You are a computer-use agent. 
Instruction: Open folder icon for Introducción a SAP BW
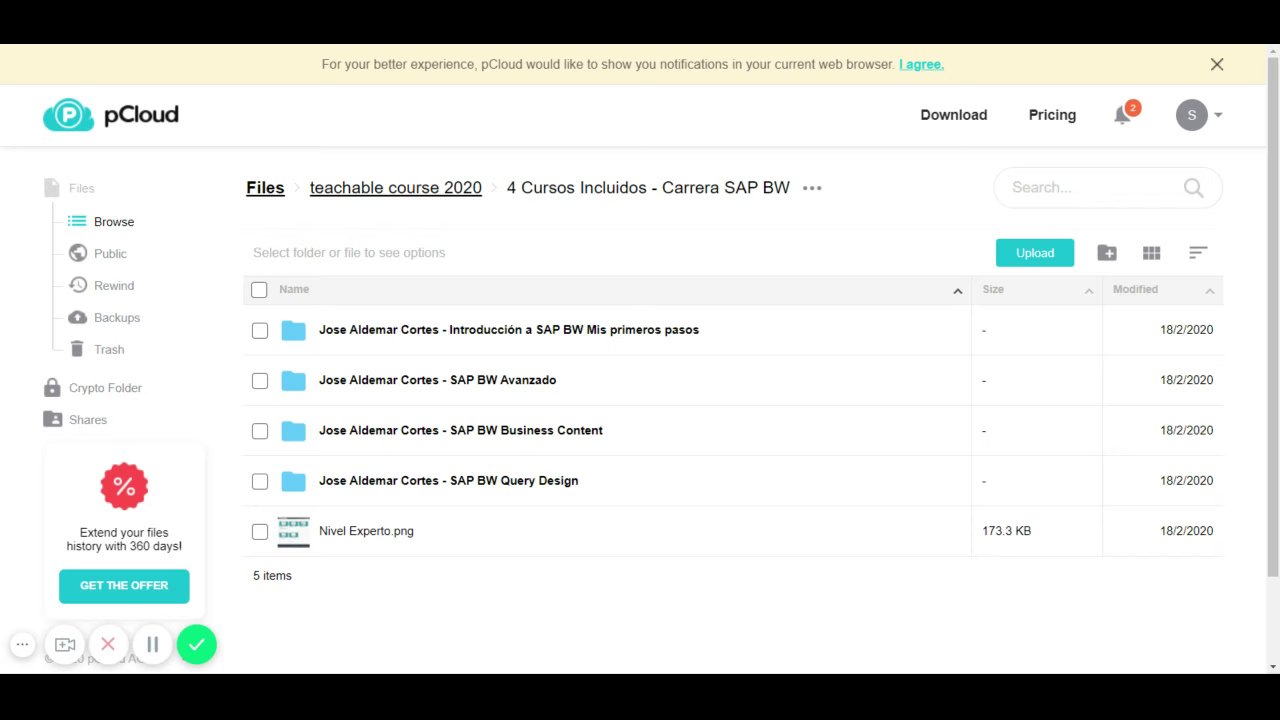pos(293,330)
